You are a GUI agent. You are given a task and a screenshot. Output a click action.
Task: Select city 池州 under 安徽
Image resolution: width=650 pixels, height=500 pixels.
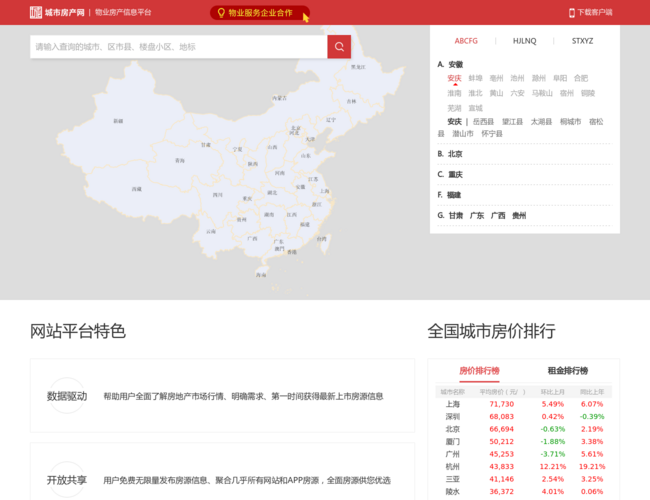(x=517, y=78)
